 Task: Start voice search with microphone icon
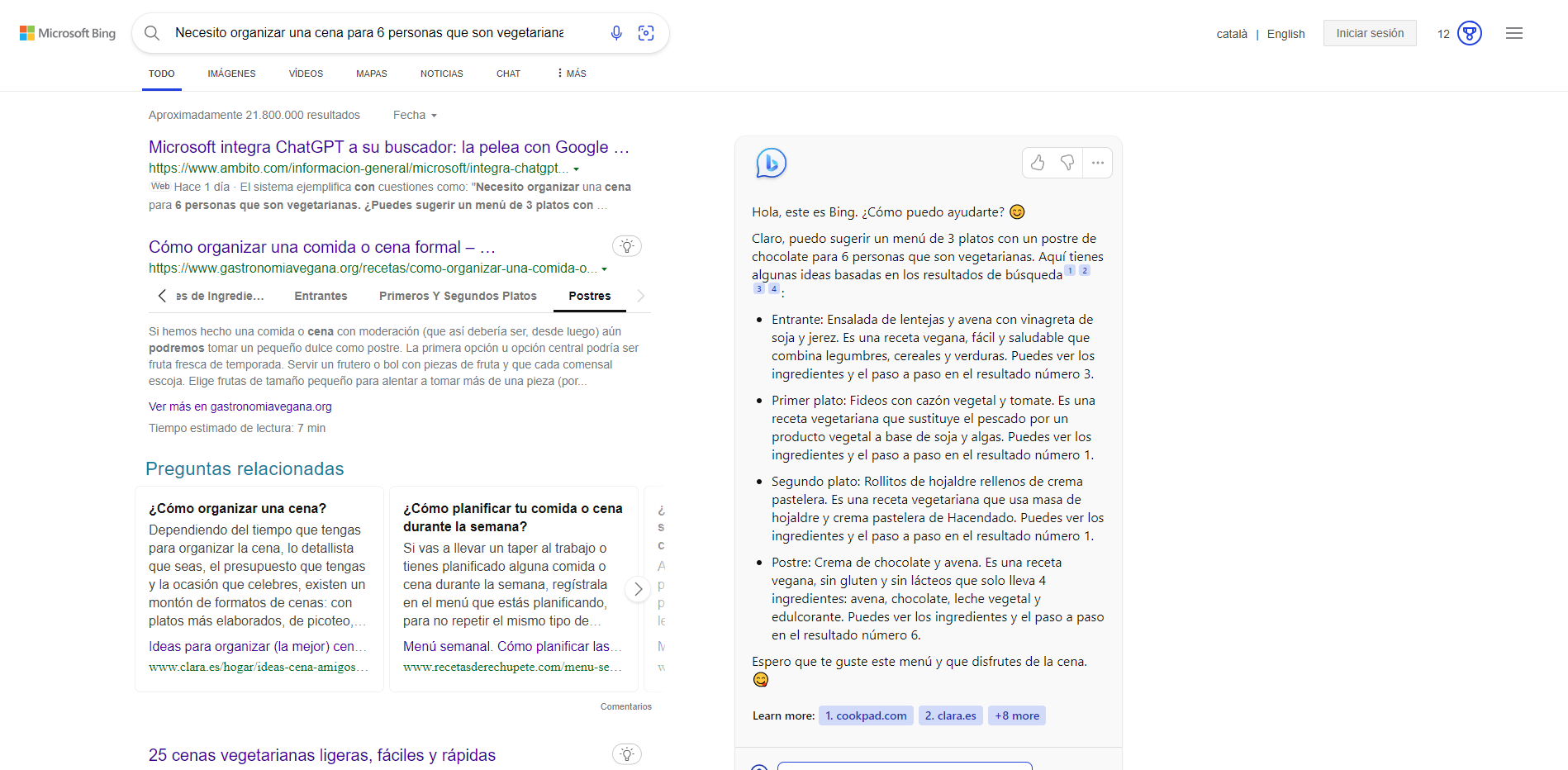(x=616, y=33)
